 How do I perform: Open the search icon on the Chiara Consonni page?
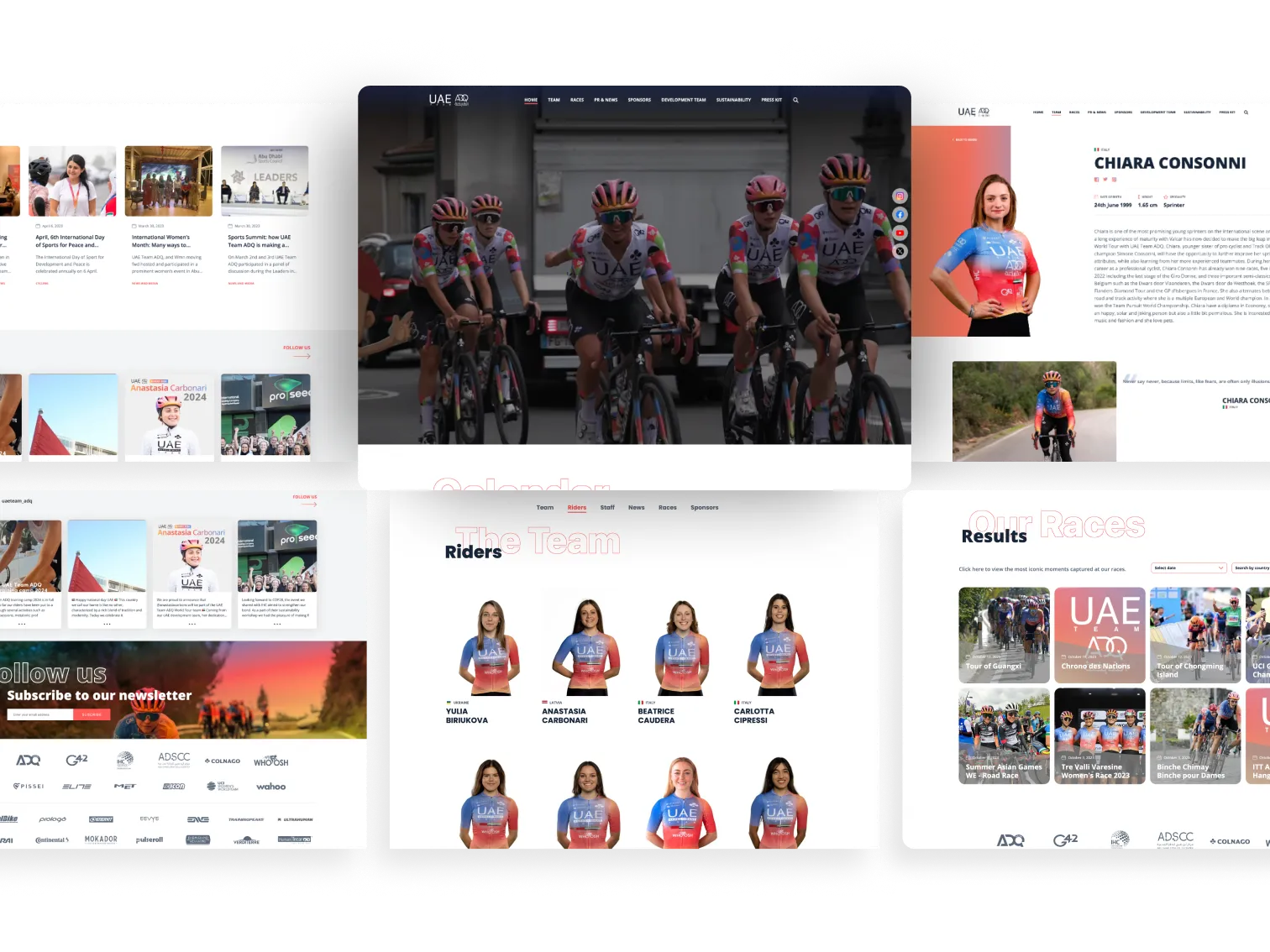pyautogui.click(x=1246, y=112)
